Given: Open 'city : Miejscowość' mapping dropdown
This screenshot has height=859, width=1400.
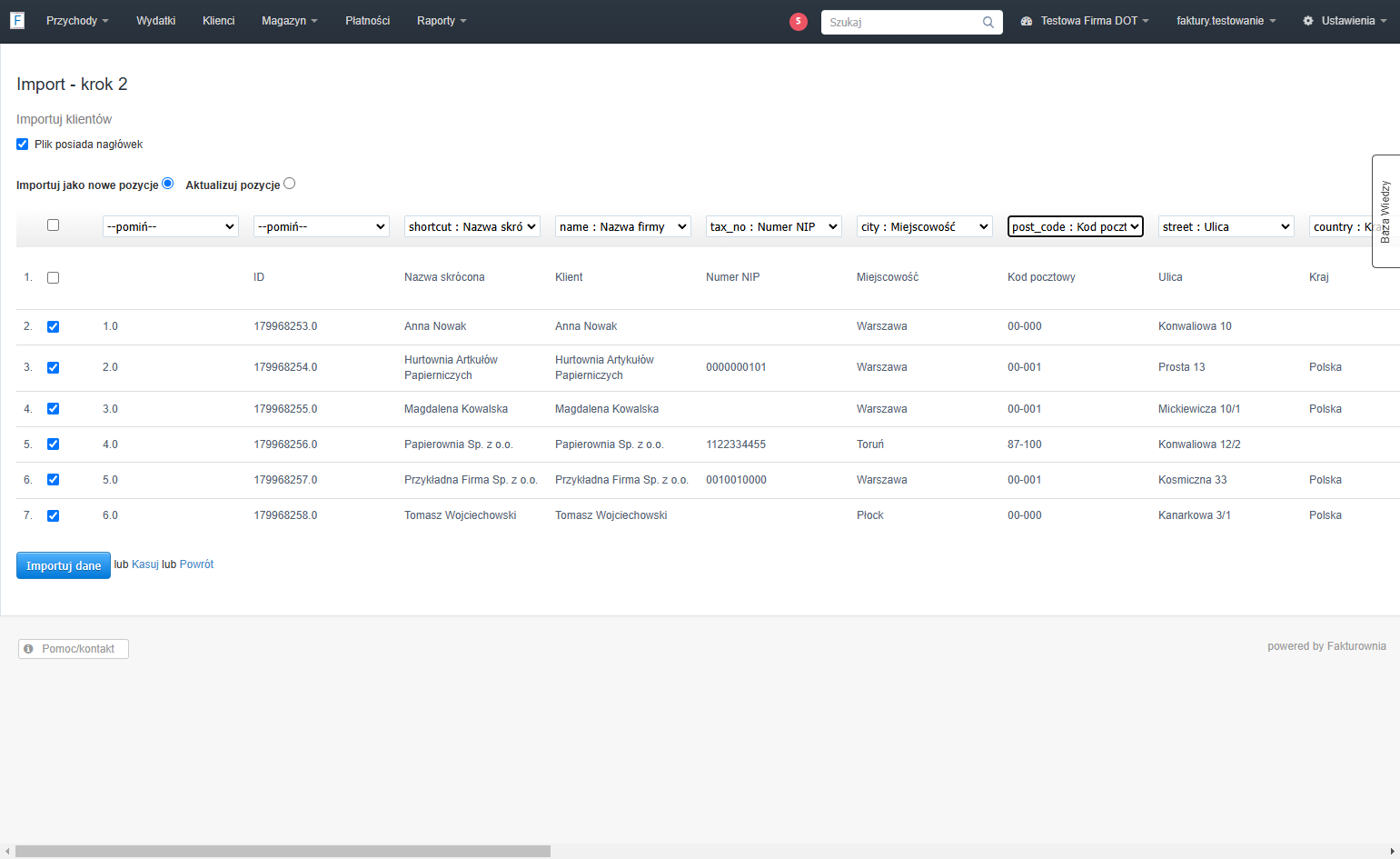Looking at the screenshot, I should [925, 226].
